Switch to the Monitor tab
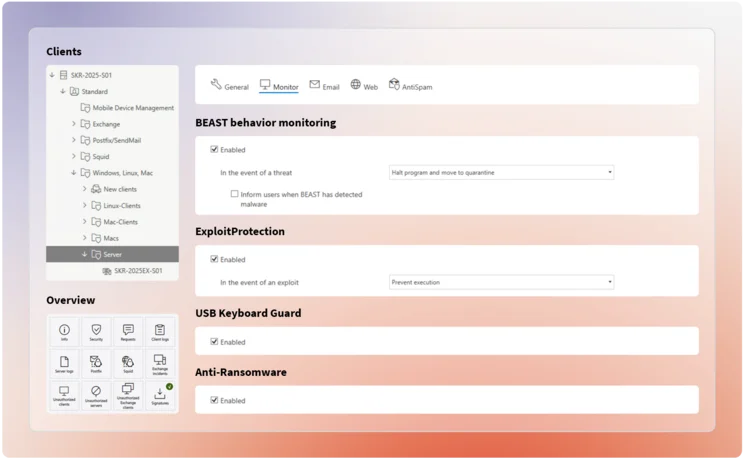The width and height of the screenshot is (744, 460). click(279, 85)
